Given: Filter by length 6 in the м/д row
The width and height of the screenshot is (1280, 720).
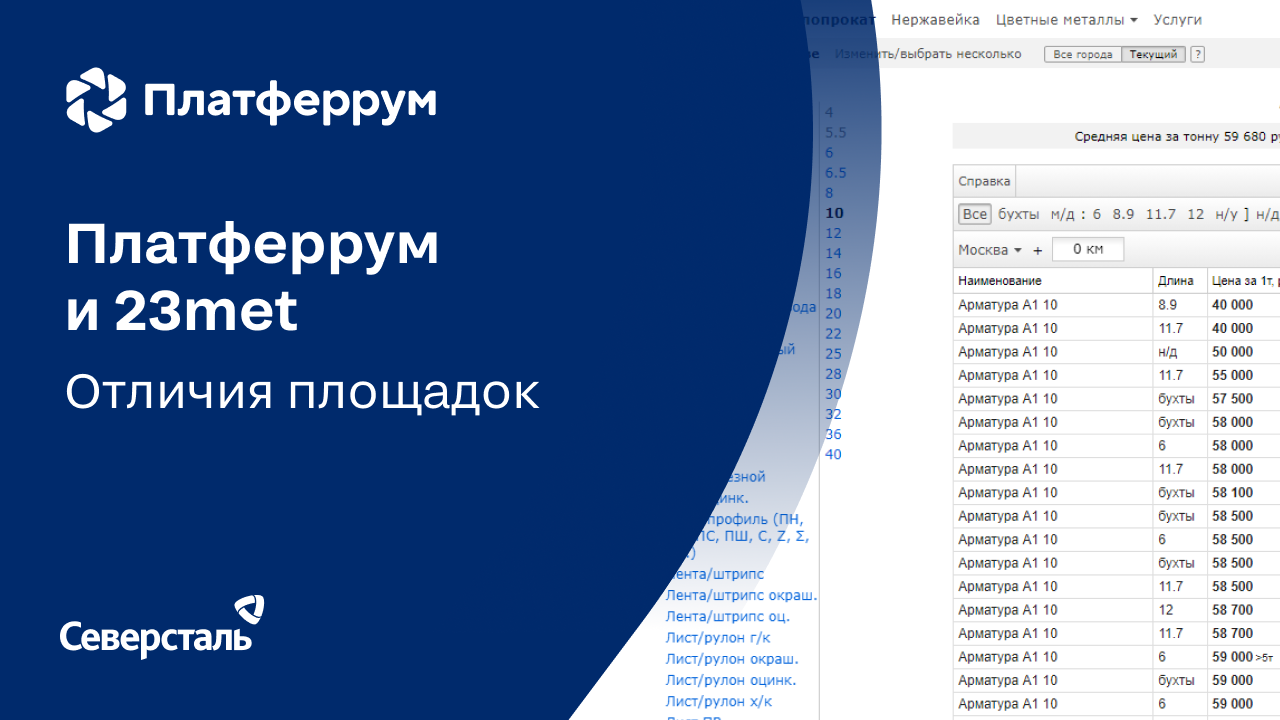Looking at the screenshot, I should pyautogui.click(x=1096, y=214).
